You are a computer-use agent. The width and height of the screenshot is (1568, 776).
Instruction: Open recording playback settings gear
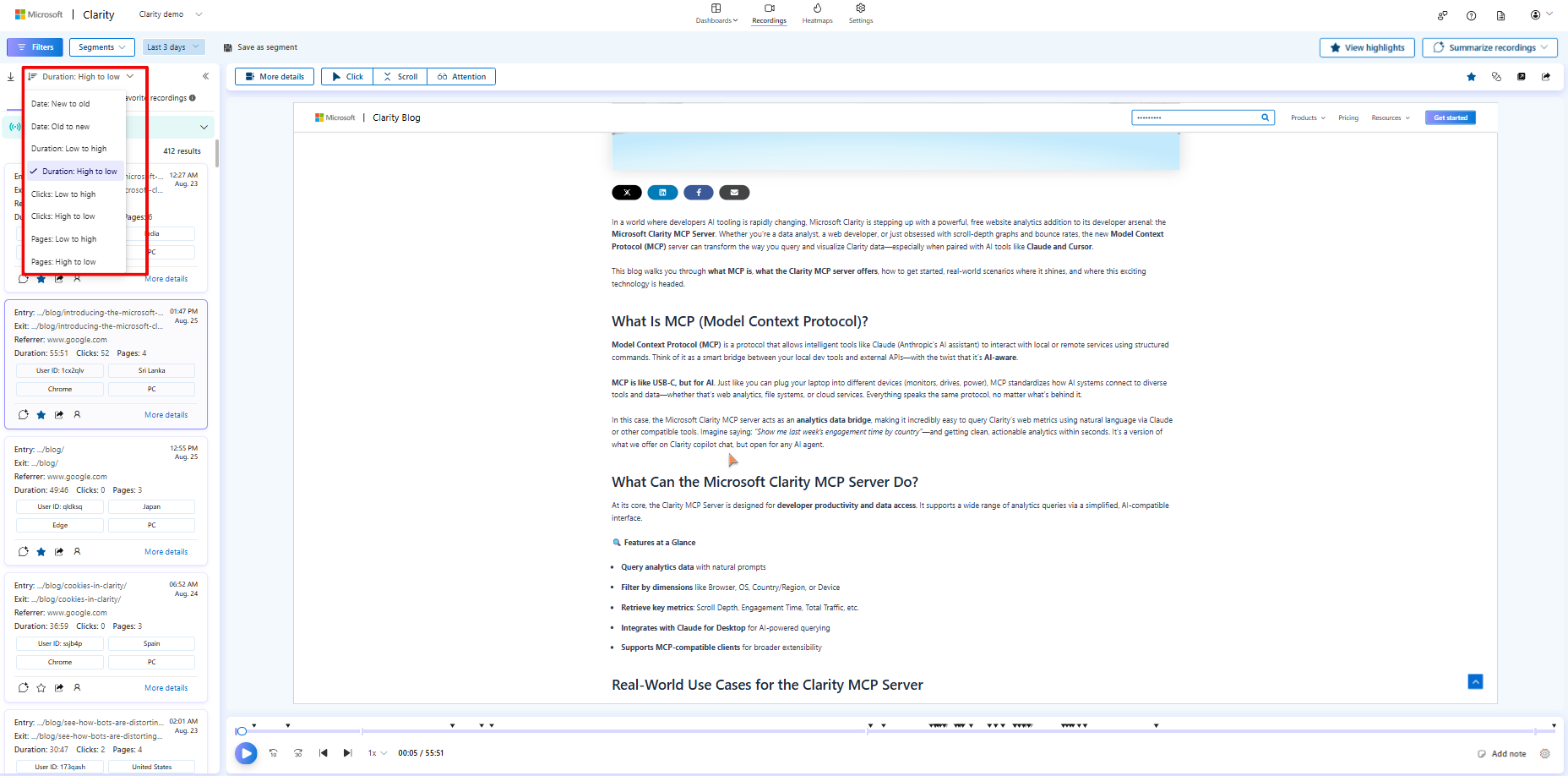click(1545, 753)
